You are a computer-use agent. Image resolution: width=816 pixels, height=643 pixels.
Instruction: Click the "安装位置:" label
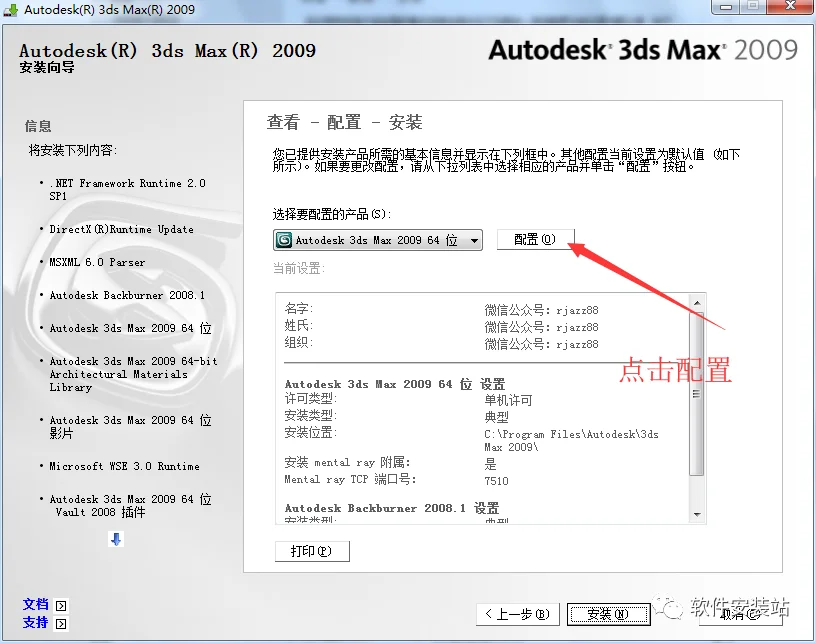coord(311,432)
